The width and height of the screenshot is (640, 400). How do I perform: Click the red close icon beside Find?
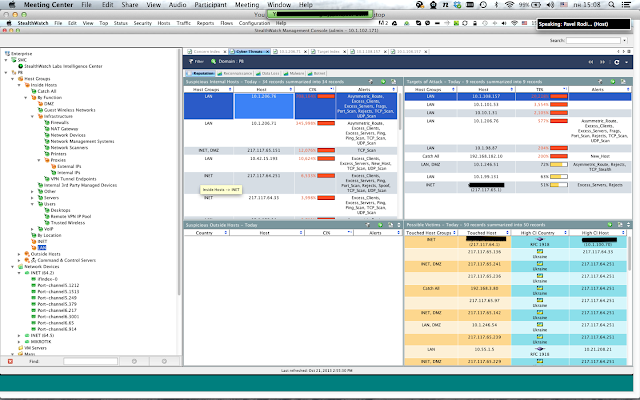10,361
